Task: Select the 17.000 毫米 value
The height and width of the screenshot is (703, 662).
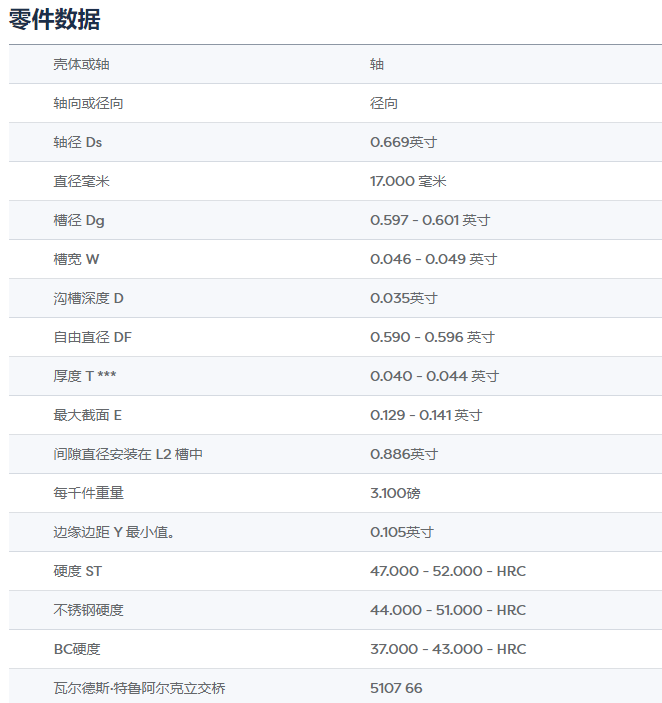Action: (408, 182)
